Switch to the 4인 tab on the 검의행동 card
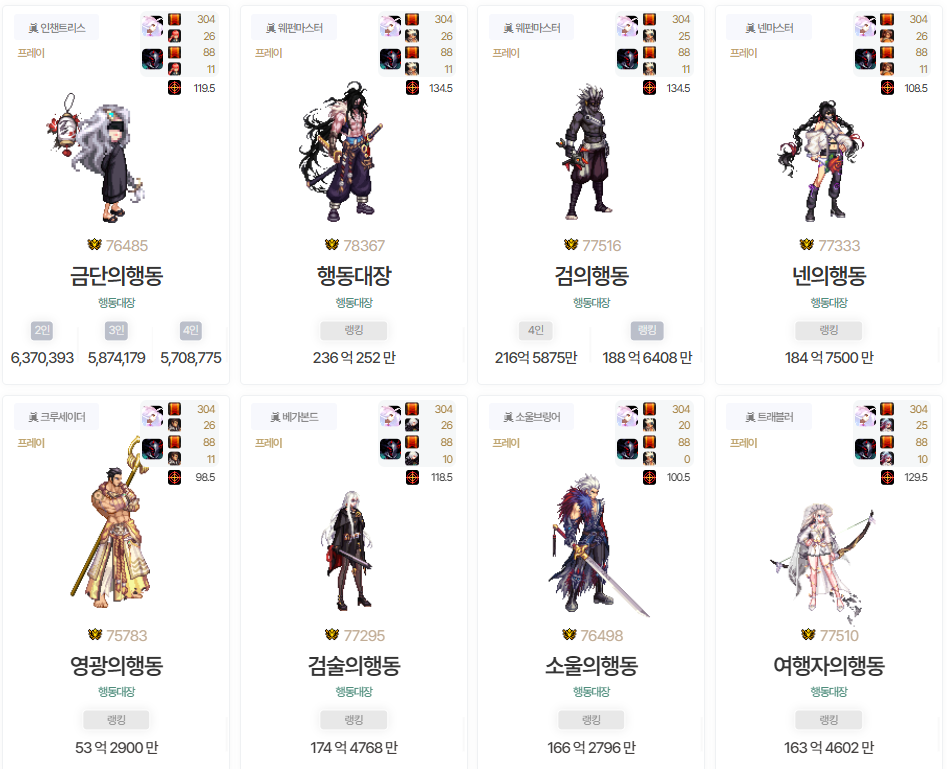 tap(536, 330)
